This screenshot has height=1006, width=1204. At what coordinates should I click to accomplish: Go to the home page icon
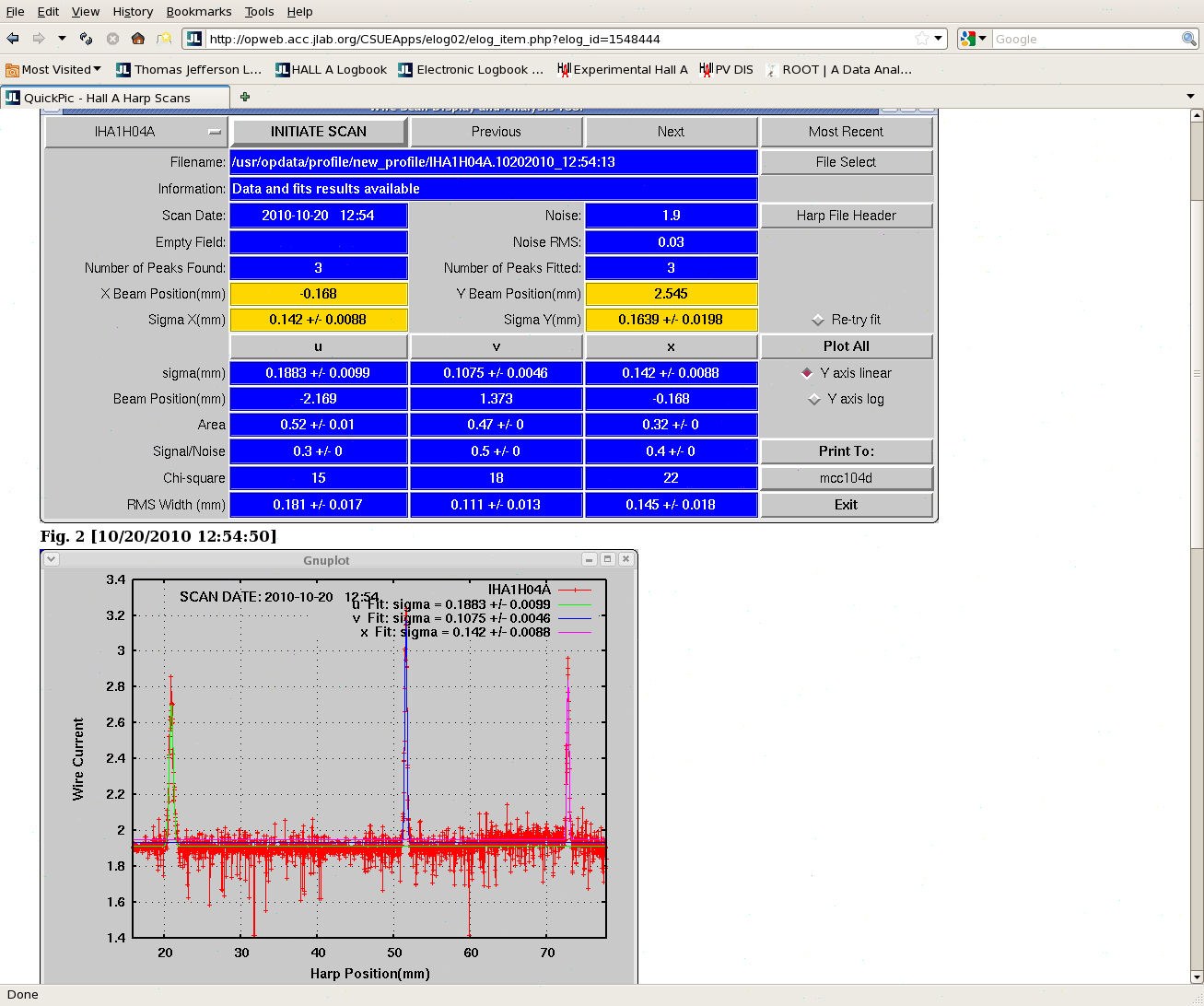tap(138, 39)
